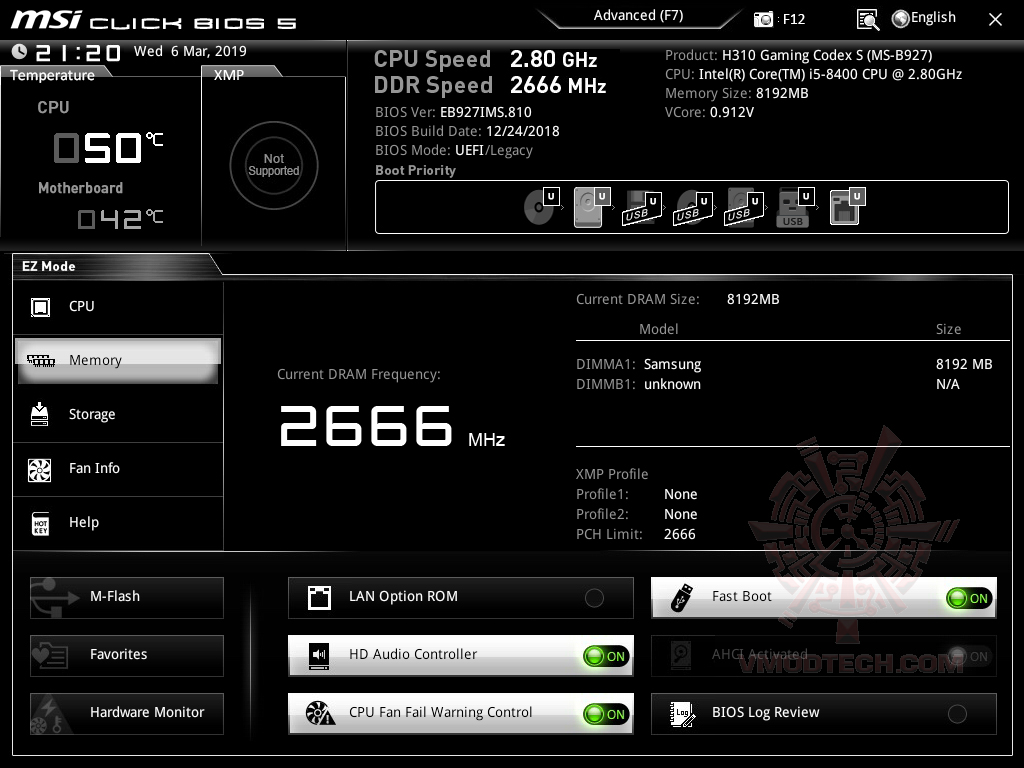
Task: Open the Storage section
Action: coord(118,415)
